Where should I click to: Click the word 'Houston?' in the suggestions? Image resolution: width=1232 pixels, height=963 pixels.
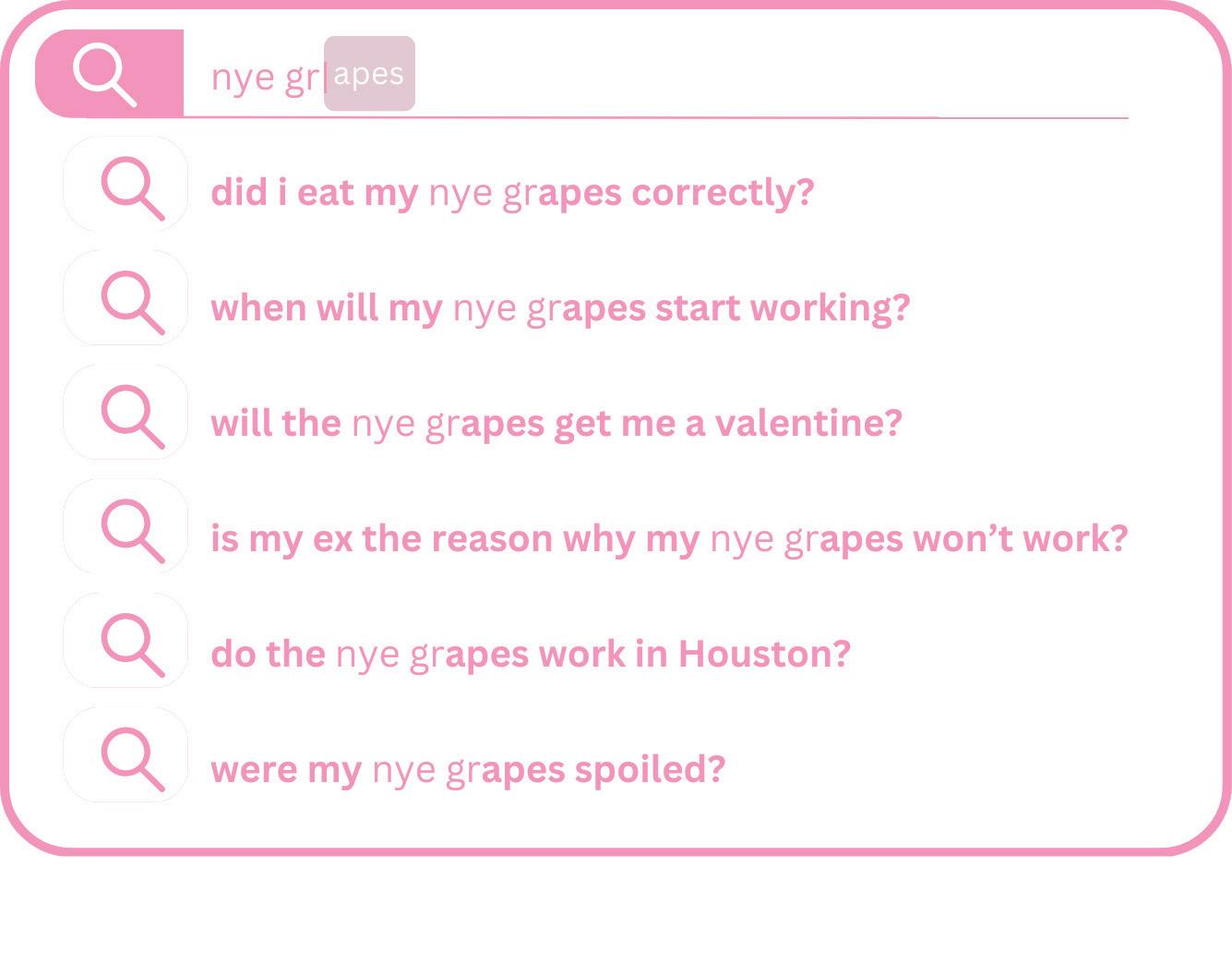(764, 654)
